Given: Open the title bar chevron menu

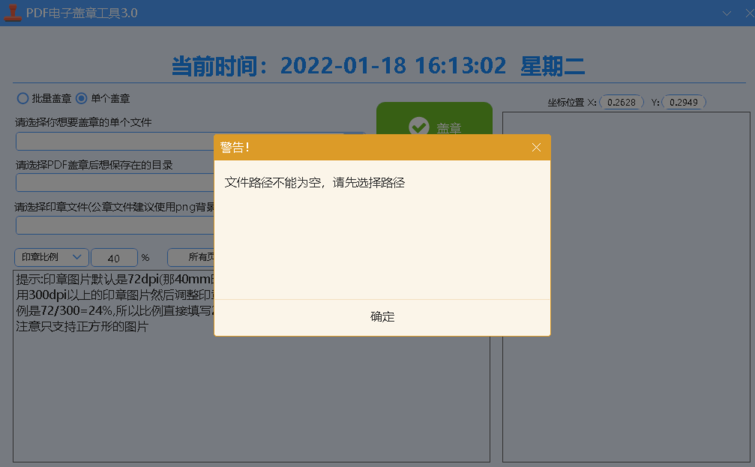Looking at the screenshot, I should 727,13.
